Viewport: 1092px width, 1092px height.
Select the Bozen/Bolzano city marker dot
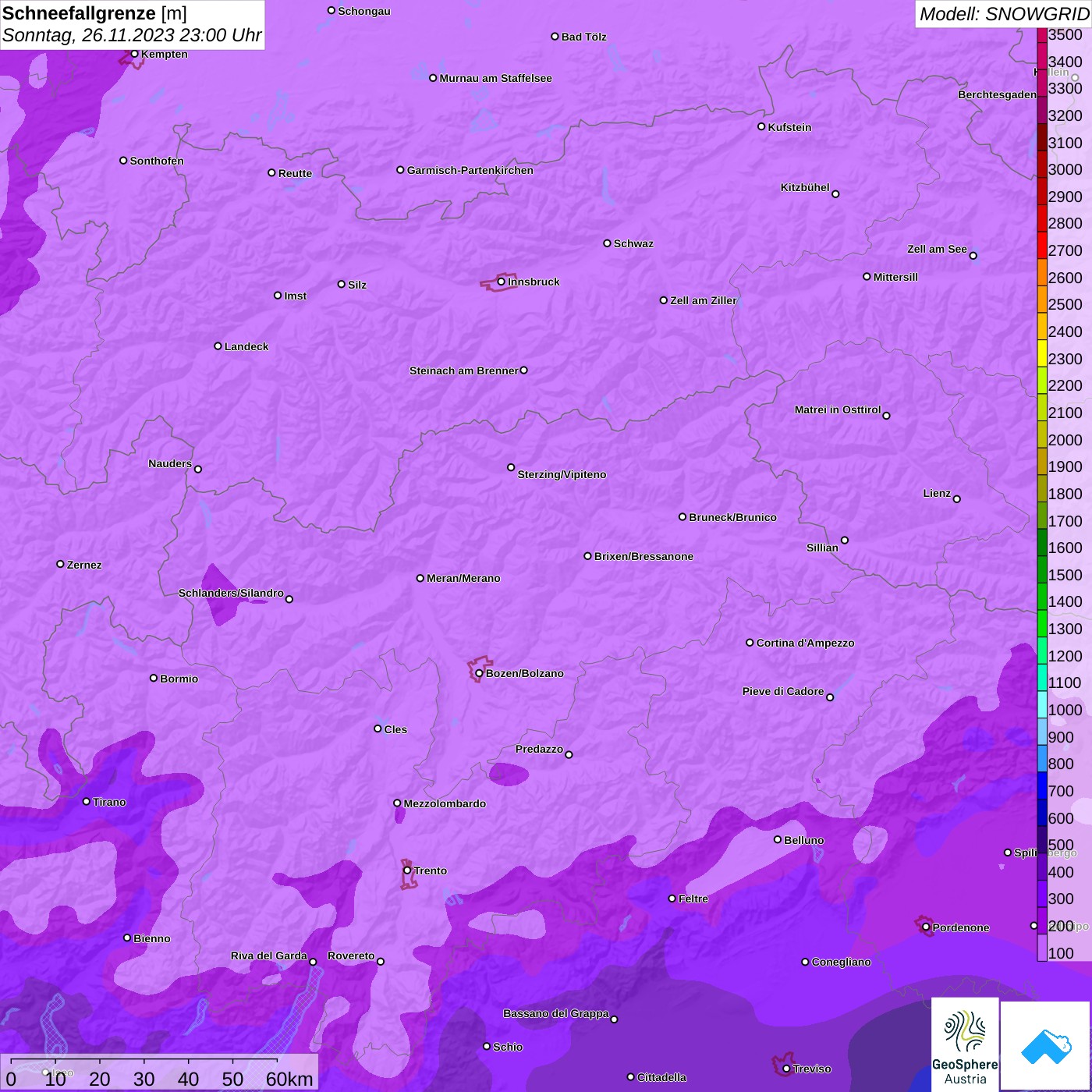point(479,673)
